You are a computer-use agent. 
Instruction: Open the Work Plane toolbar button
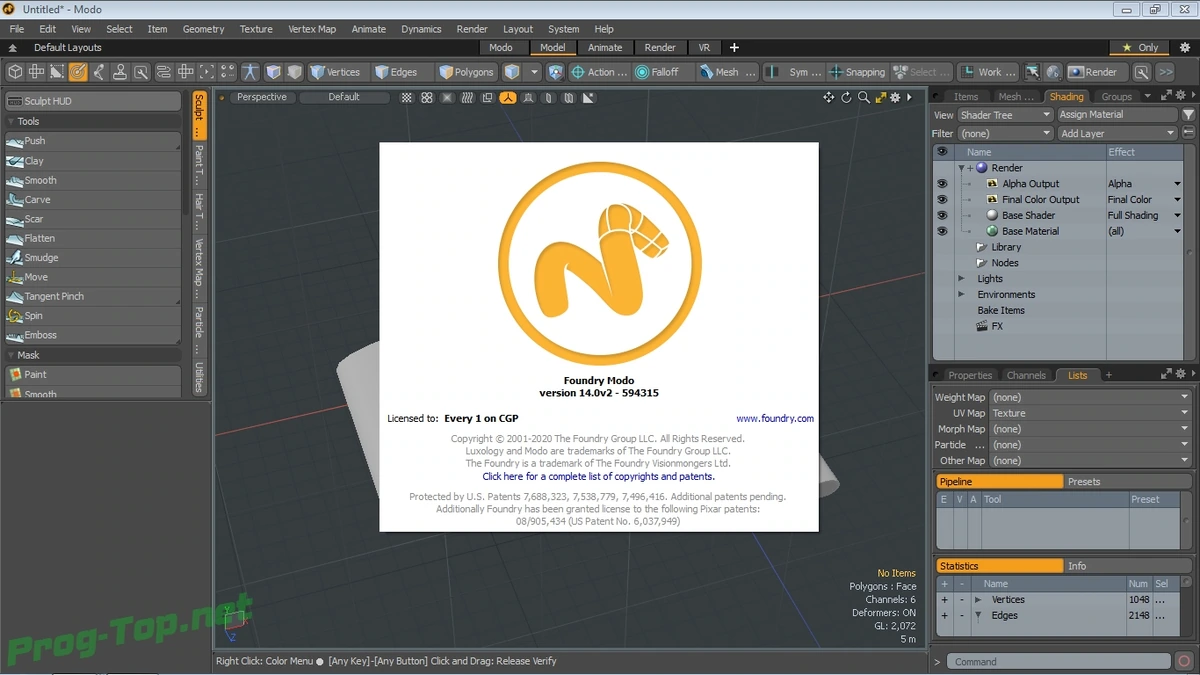989,72
